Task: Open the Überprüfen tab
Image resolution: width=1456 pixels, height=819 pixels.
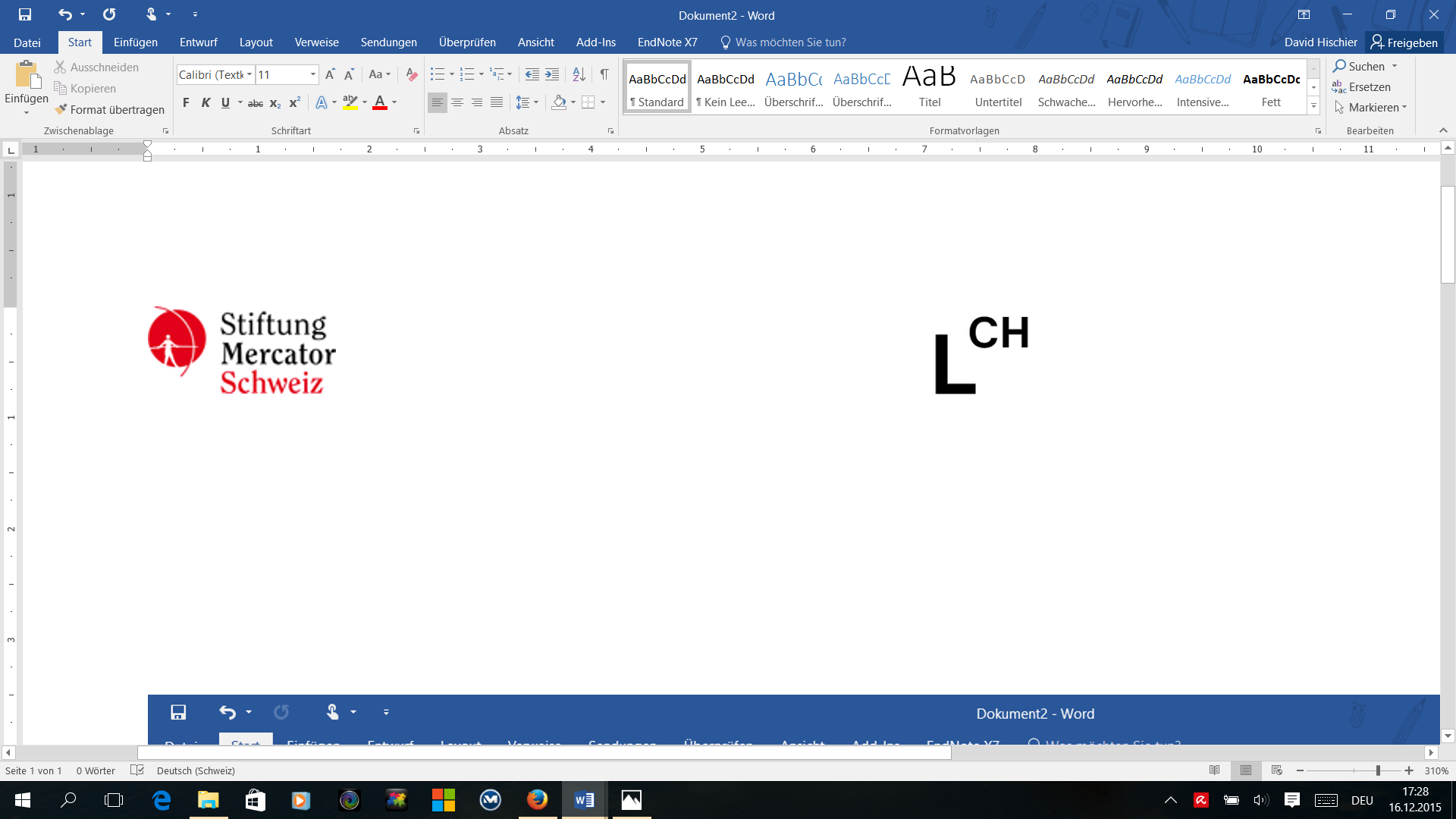Action: [x=467, y=42]
